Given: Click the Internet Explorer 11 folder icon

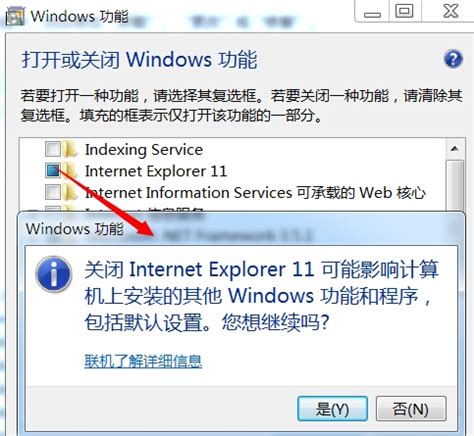Looking at the screenshot, I should click(x=71, y=170).
